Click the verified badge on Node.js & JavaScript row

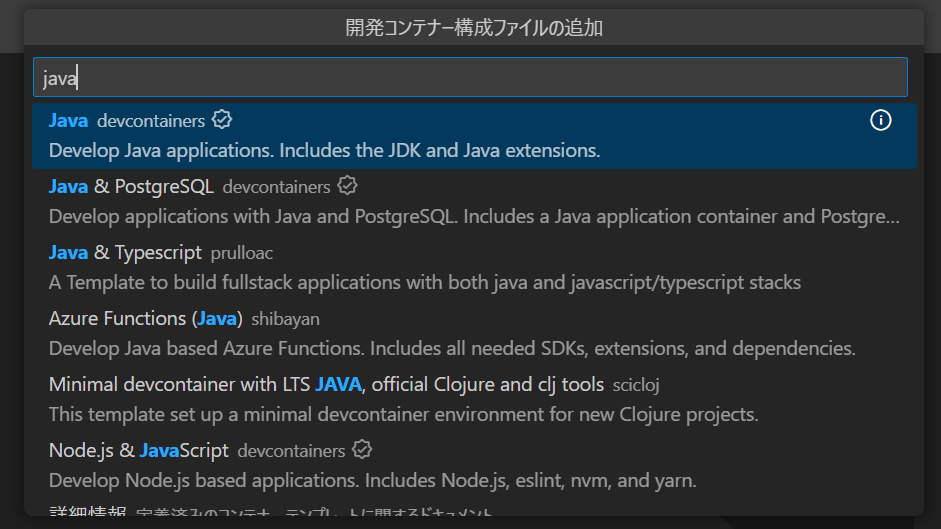(362, 450)
